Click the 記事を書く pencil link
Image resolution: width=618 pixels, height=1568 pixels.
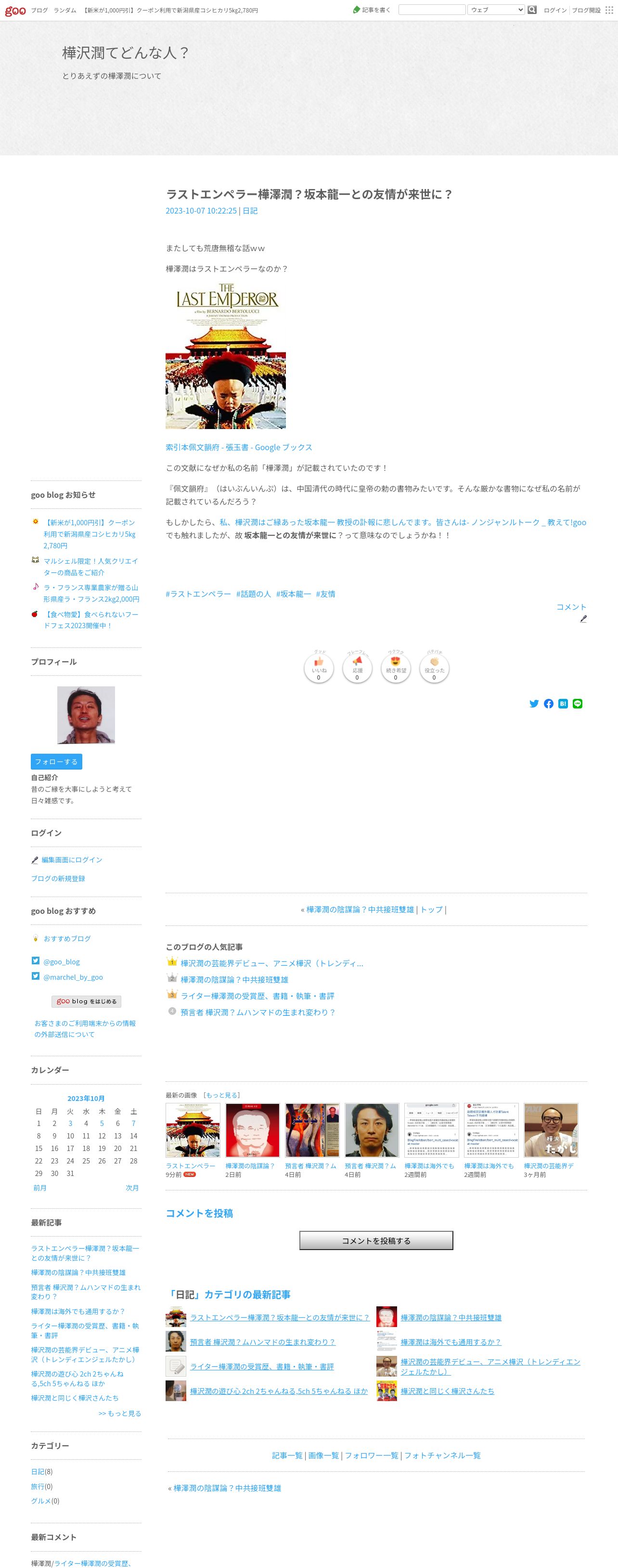[372, 10]
